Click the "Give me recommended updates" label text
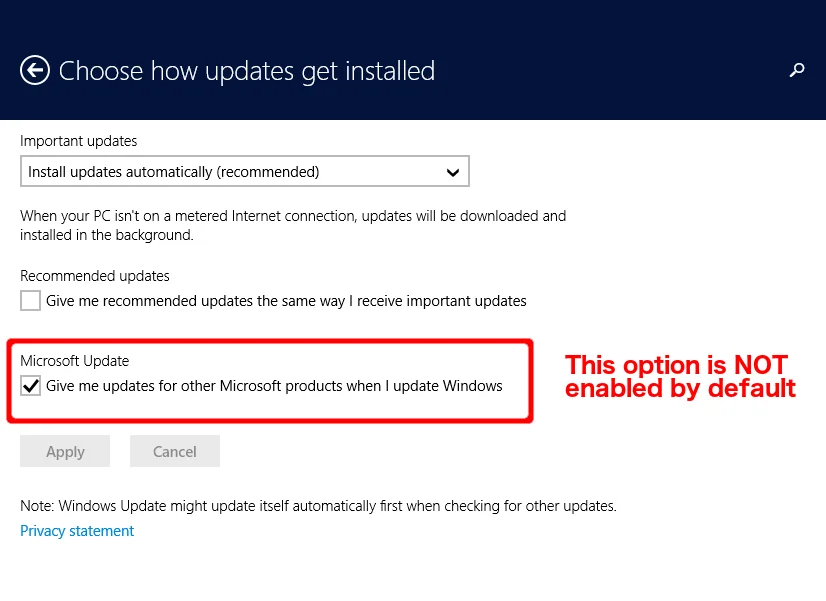This screenshot has height=601, width=826. coord(286,301)
